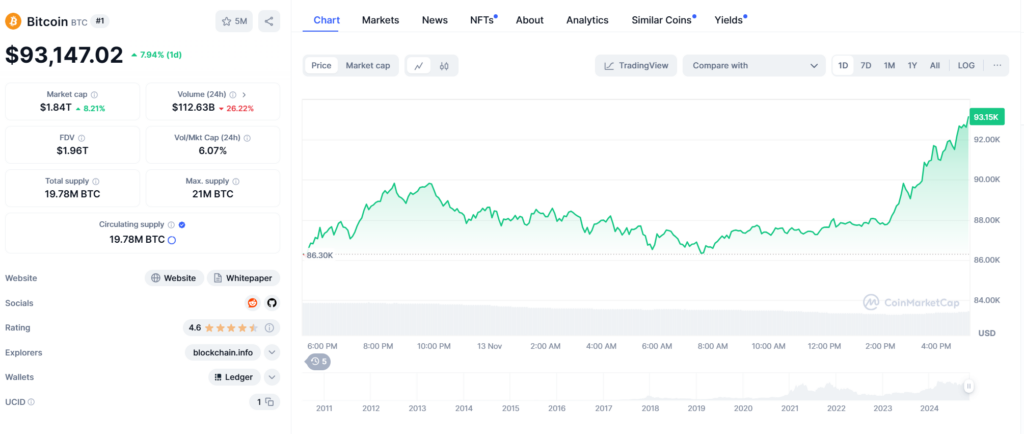
Task: Expand the Explorers list chevron
Action: (272, 352)
